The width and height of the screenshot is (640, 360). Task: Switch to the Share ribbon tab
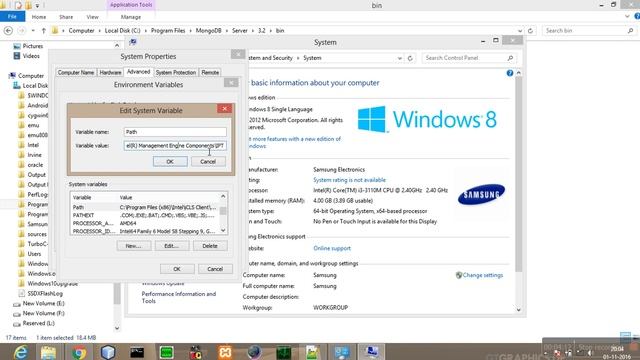pos(66,17)
